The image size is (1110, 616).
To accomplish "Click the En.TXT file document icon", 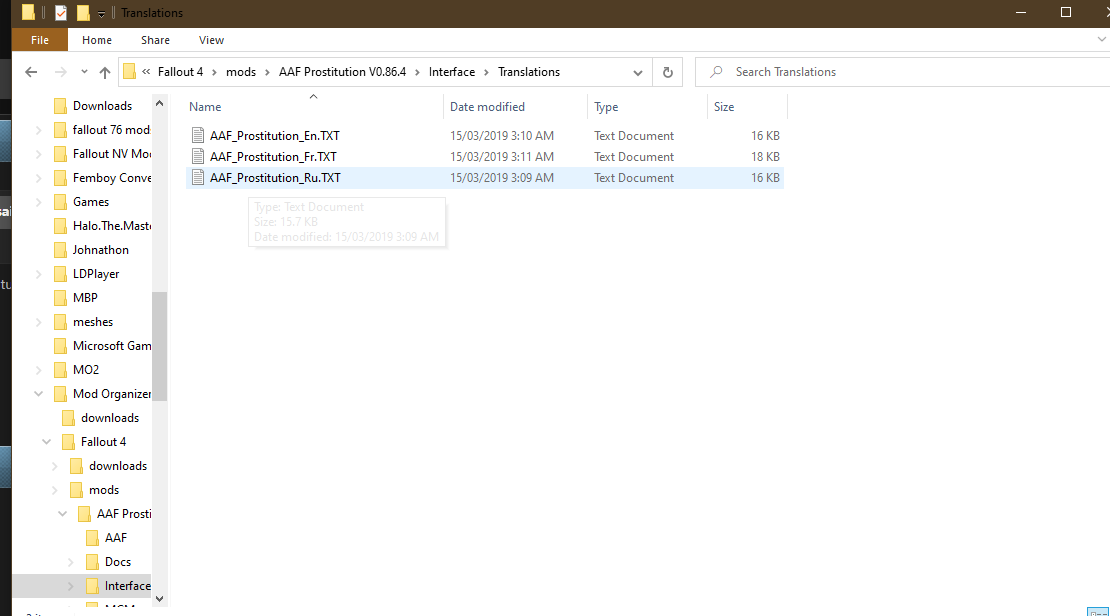I will pyautogui.click(x=198, y=135).
